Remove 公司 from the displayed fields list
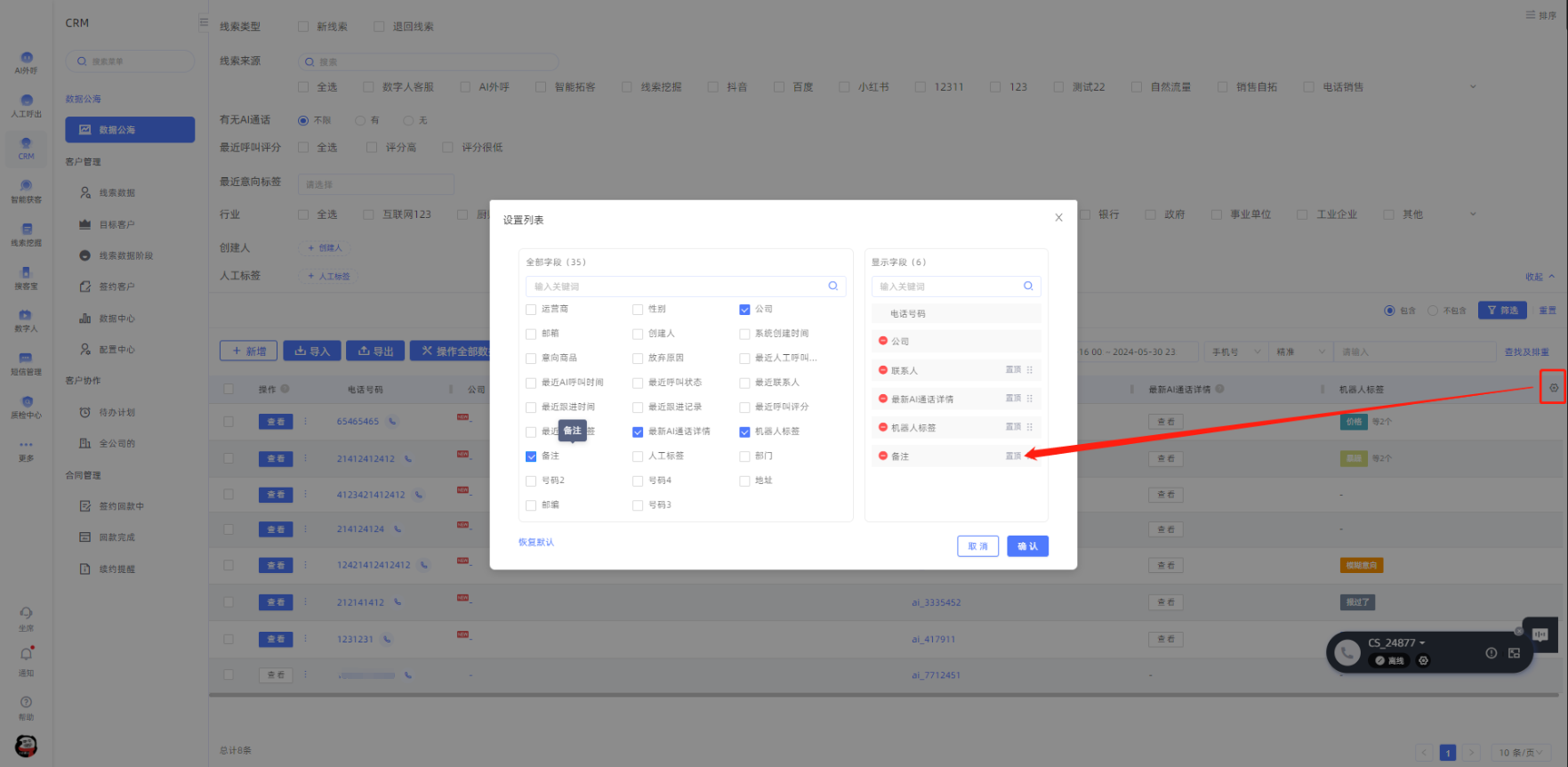Screen dimensions: 1568x767 pyautogui.click(x=883, y=342)
